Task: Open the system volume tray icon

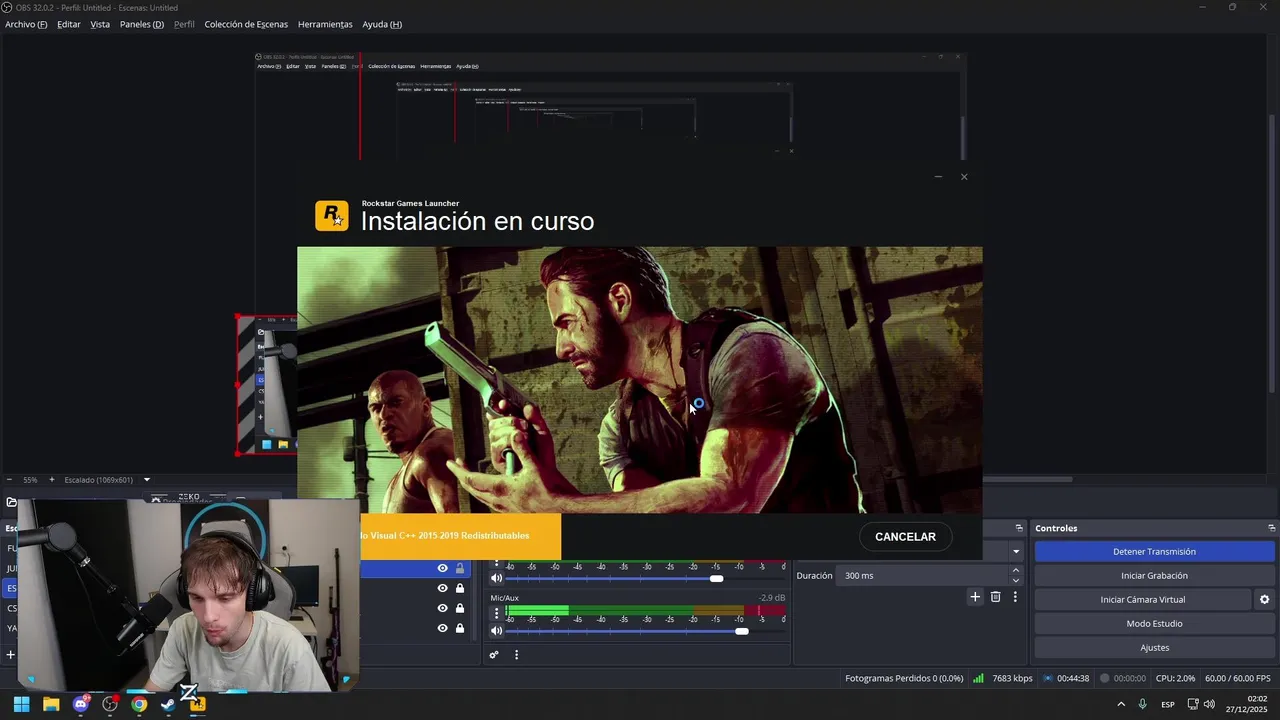Action: 1209,704
